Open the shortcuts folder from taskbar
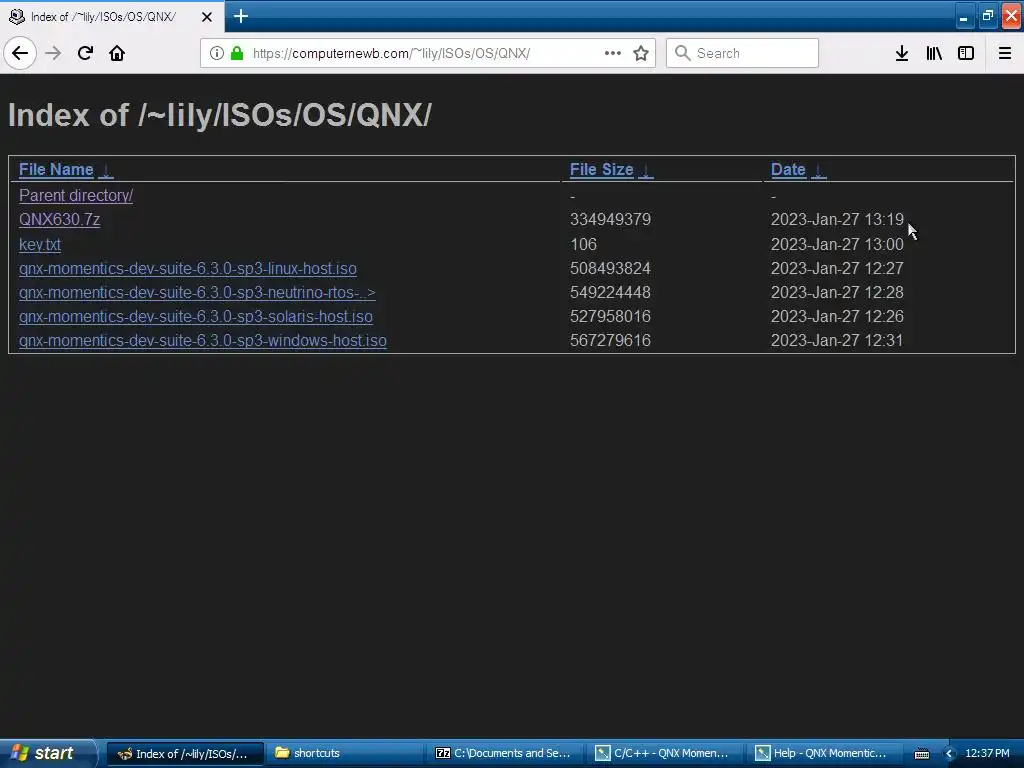Screen dimensions: 1024x768 [345, 753]
